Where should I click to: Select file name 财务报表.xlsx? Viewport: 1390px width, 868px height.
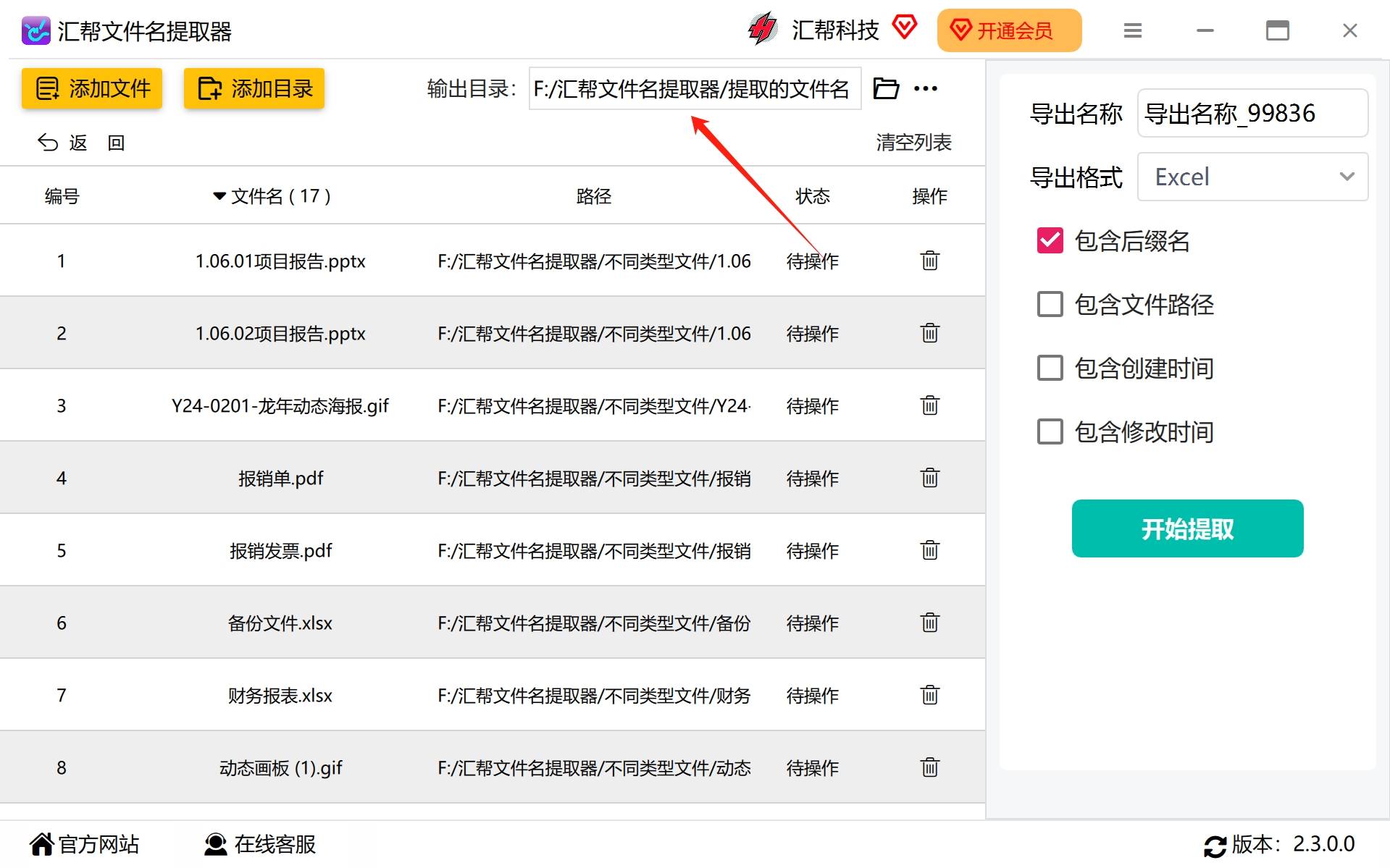pos(280,695)
